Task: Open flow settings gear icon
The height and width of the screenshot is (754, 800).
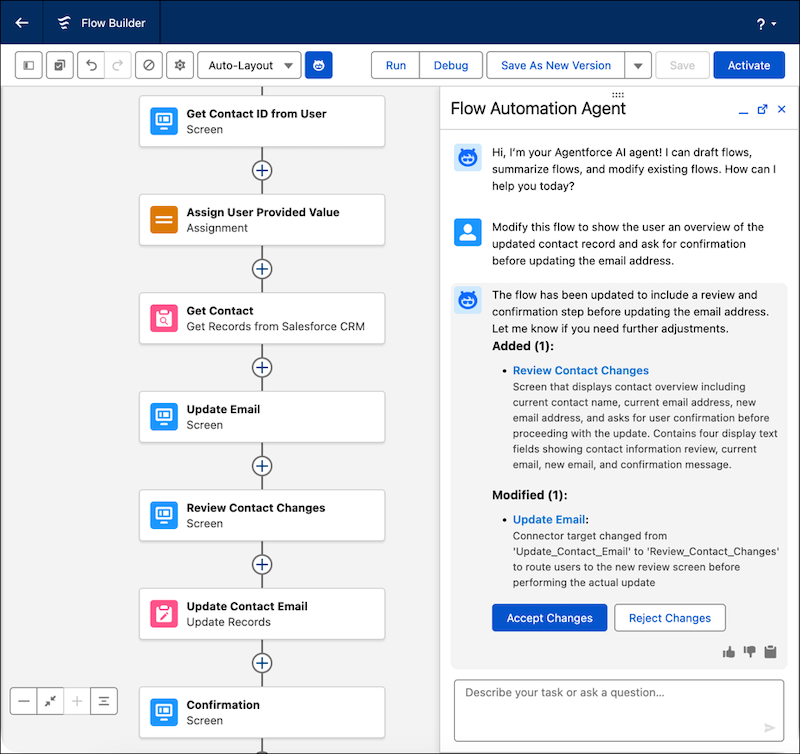Action: tap(180, 65)
